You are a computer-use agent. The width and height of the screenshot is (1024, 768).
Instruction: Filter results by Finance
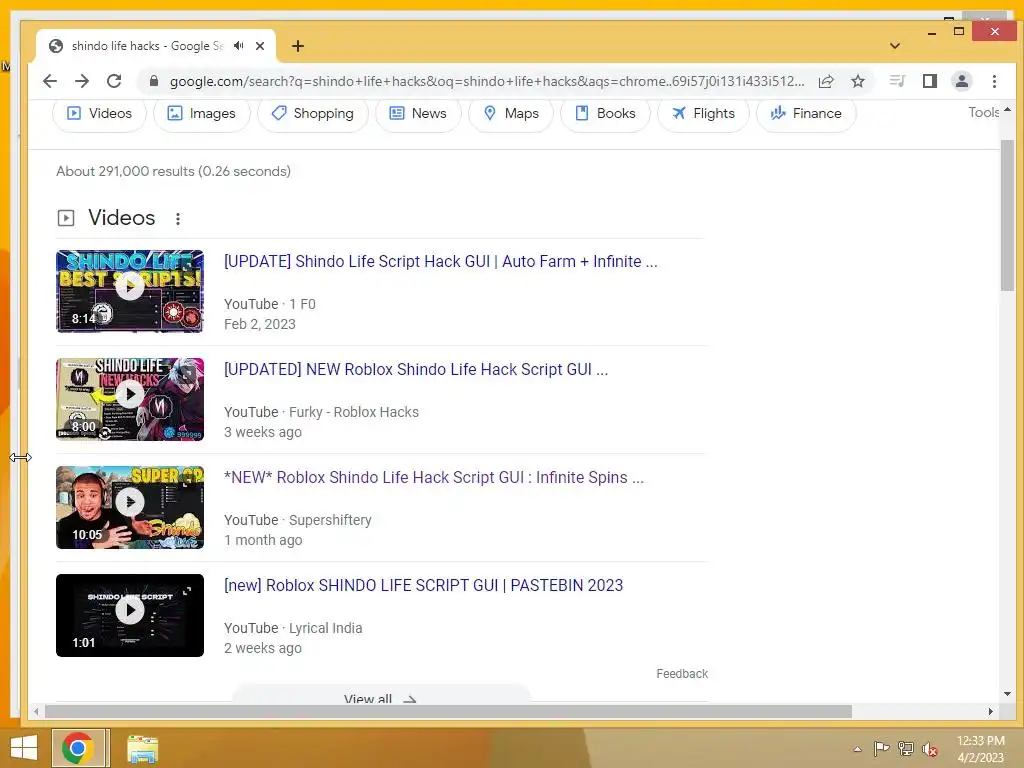[806, 114]
